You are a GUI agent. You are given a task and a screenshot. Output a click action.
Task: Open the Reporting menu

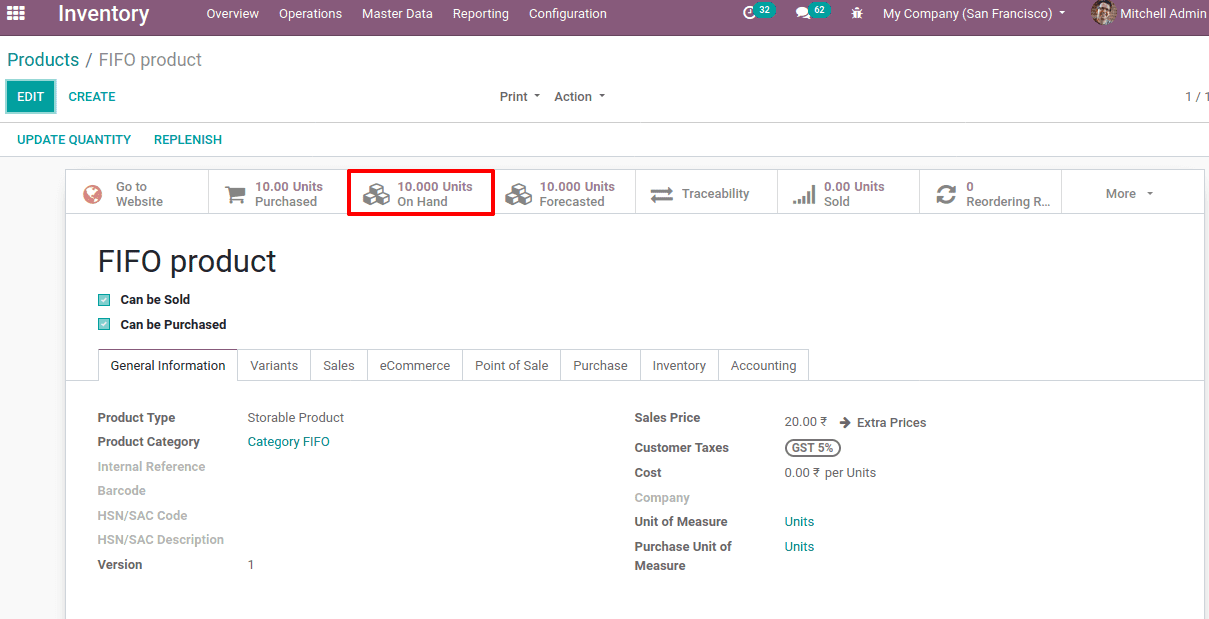point(480,14)
